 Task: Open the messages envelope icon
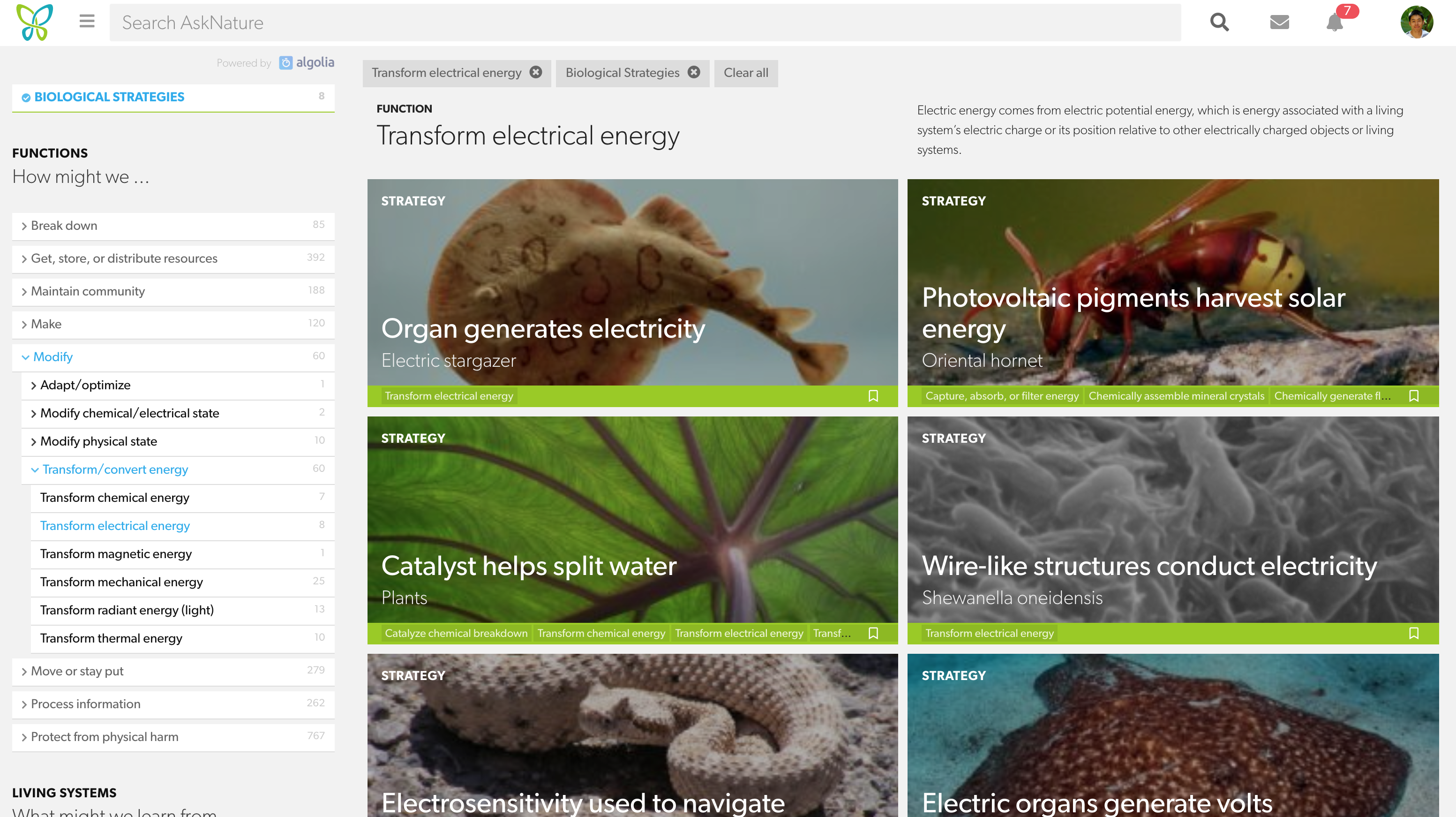click(x=1279, y=22)
